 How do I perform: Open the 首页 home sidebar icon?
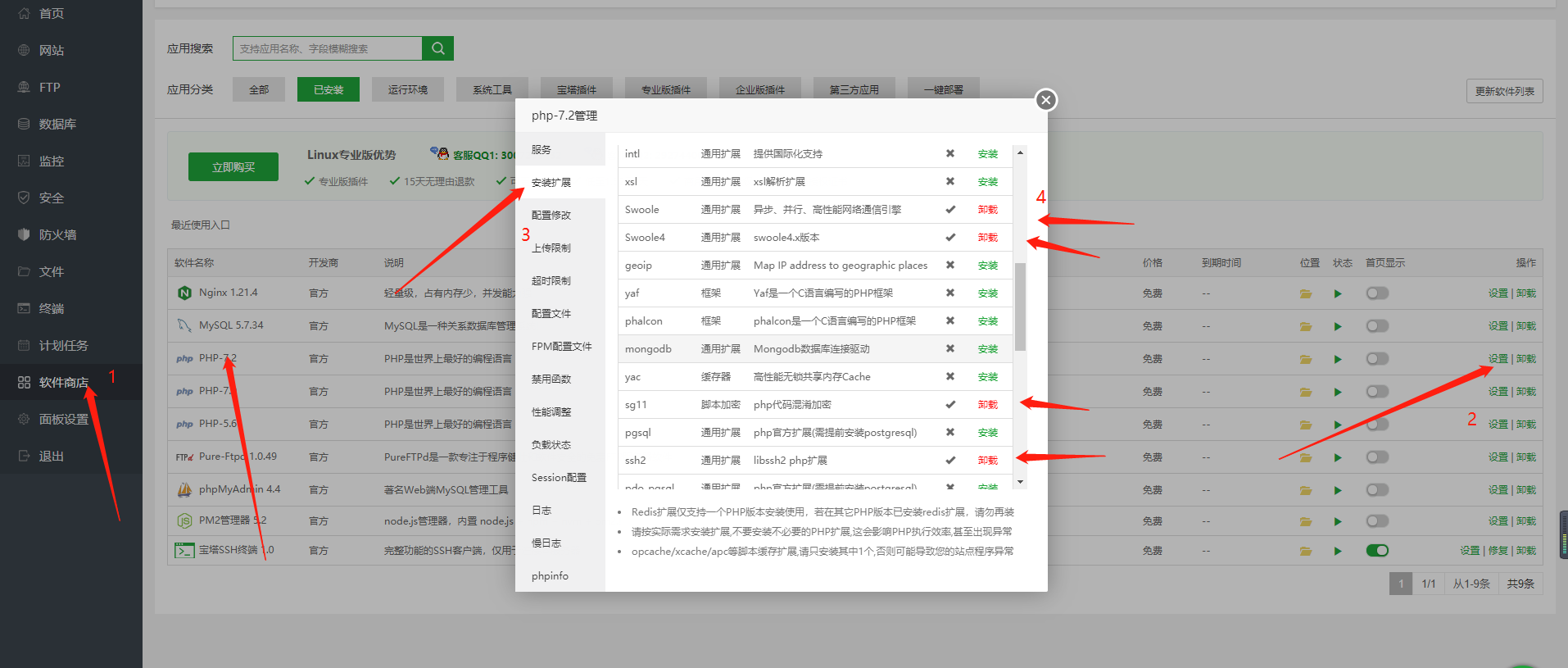click(24, 13)
